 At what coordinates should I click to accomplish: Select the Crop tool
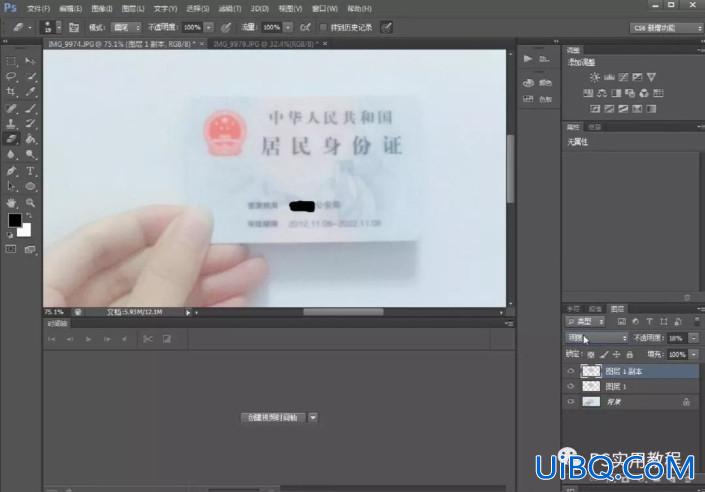pos(11,92)
